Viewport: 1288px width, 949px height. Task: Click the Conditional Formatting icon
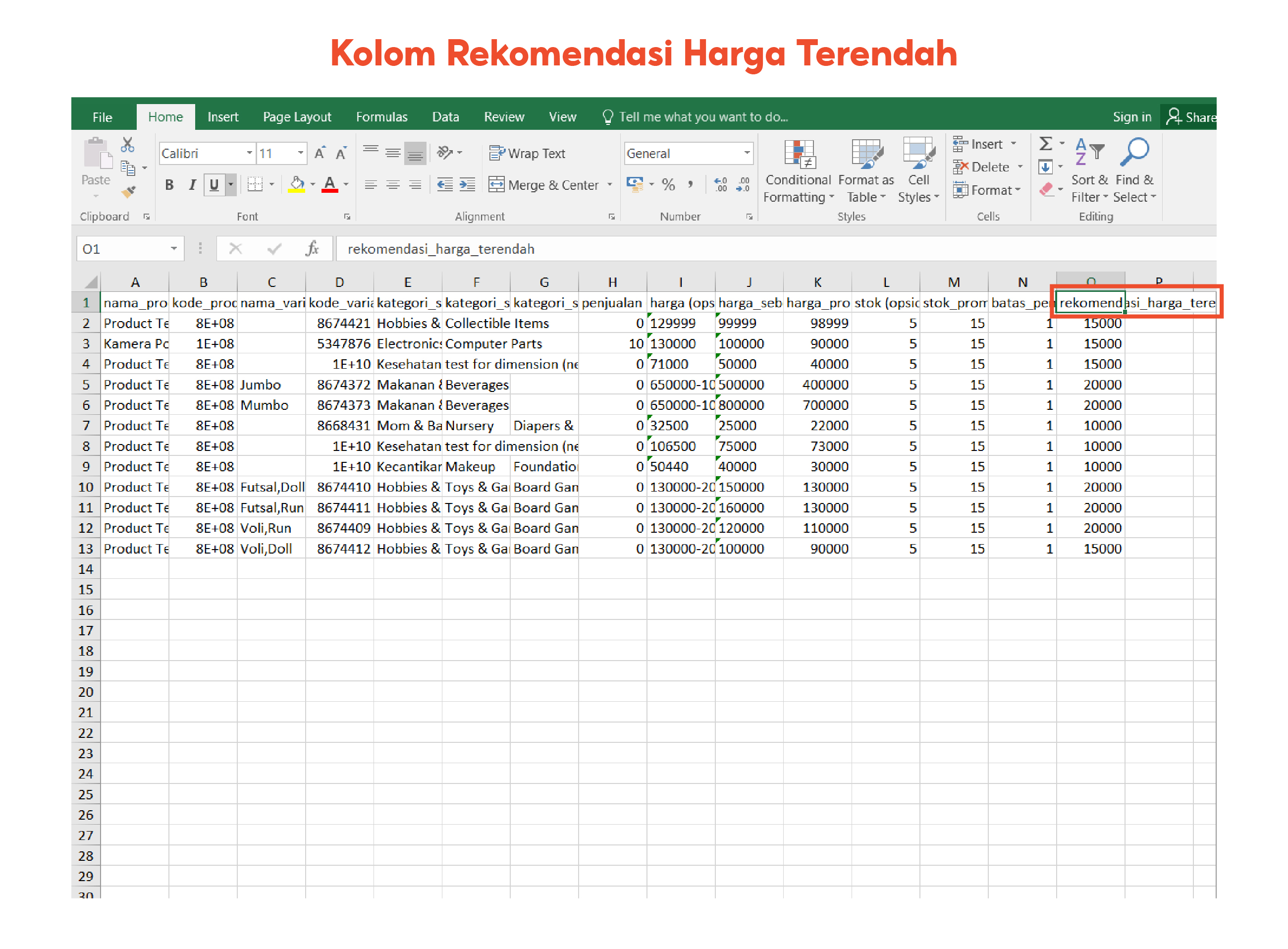click(799, 155)
